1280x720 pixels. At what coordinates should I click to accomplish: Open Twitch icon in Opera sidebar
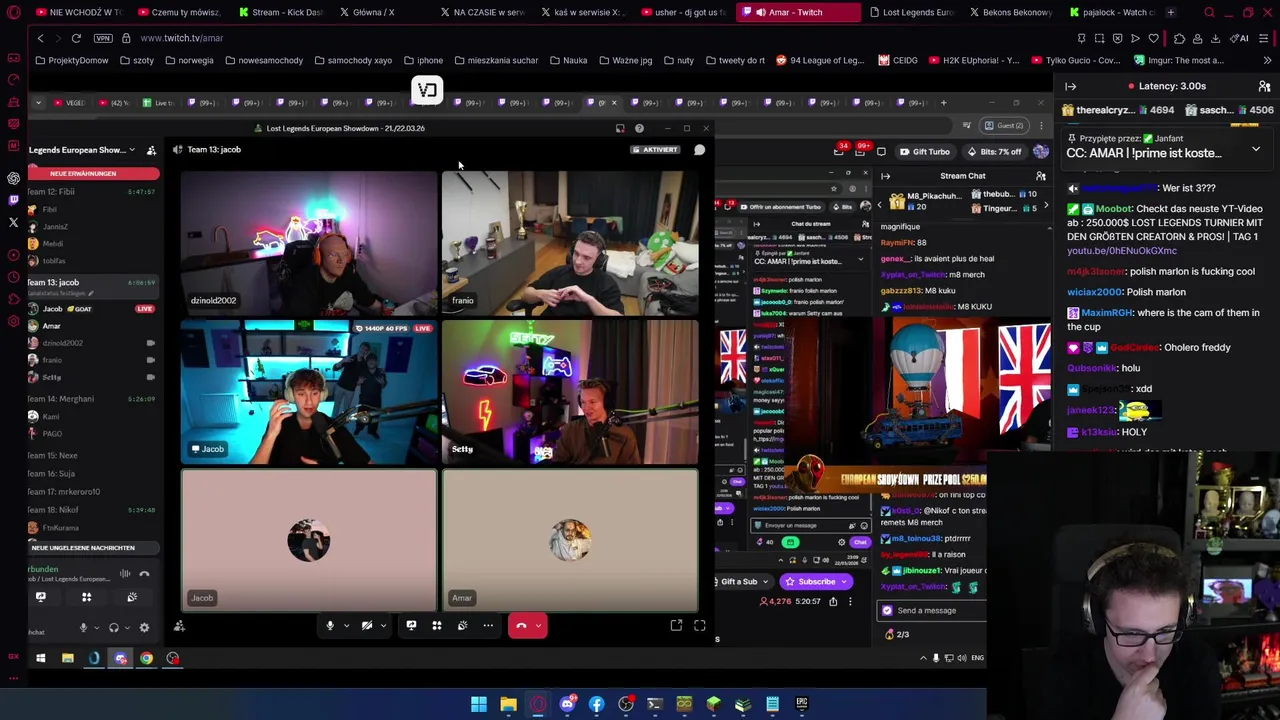coord(13,200)
